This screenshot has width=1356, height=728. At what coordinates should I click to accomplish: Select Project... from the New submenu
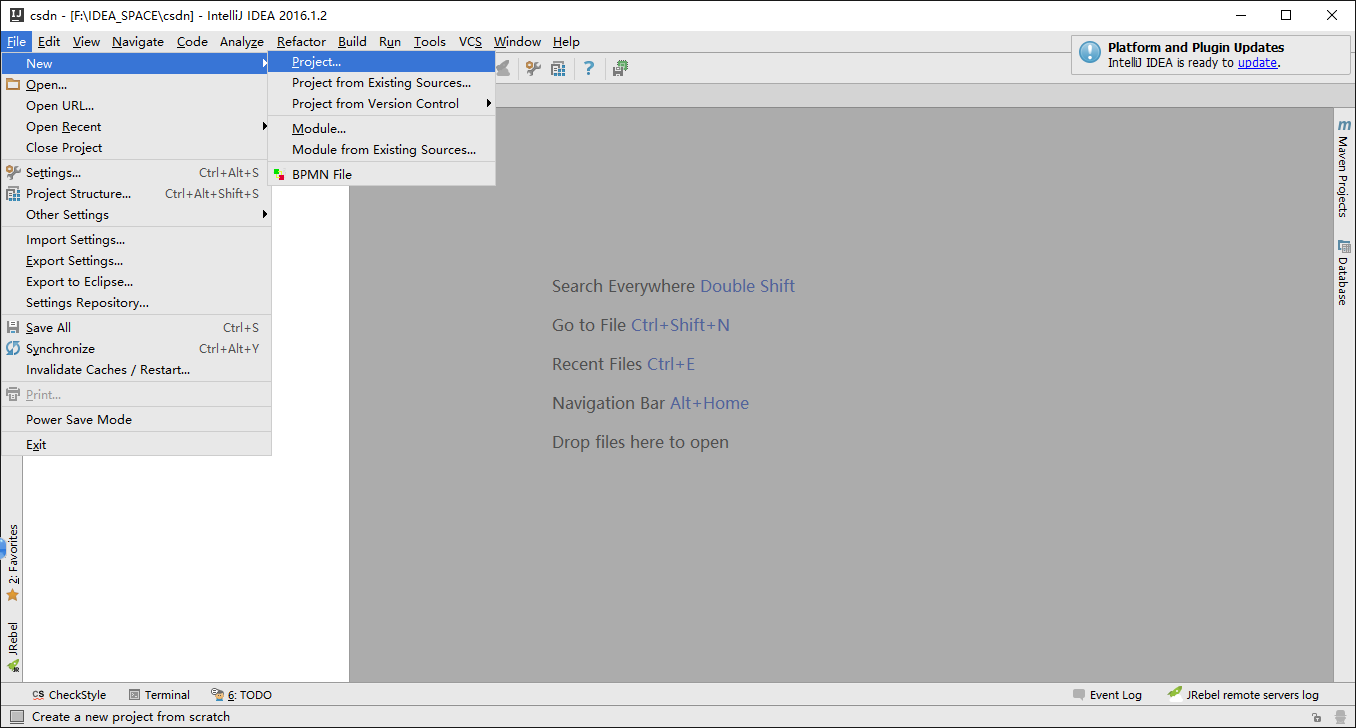pyautogui.click(x=381, y=62)
